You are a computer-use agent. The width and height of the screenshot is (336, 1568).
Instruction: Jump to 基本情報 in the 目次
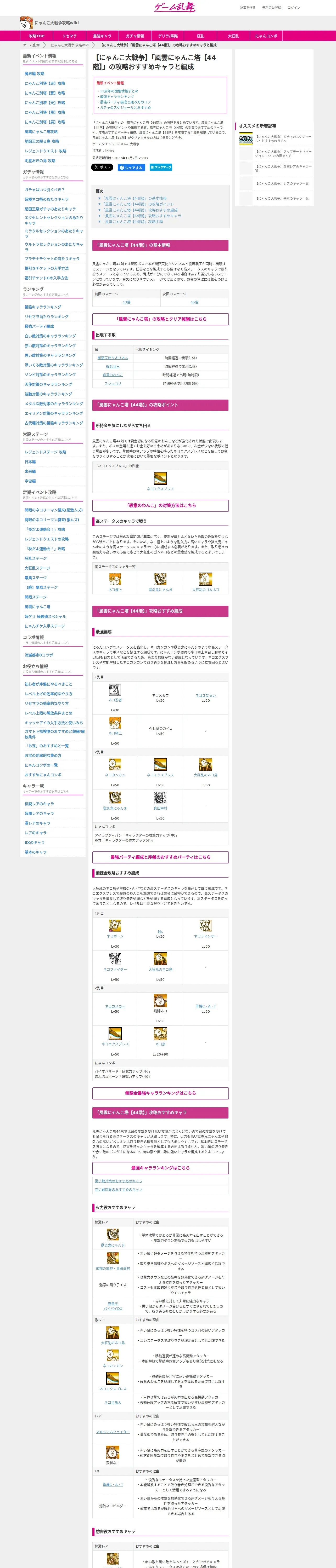click(134, 198)
